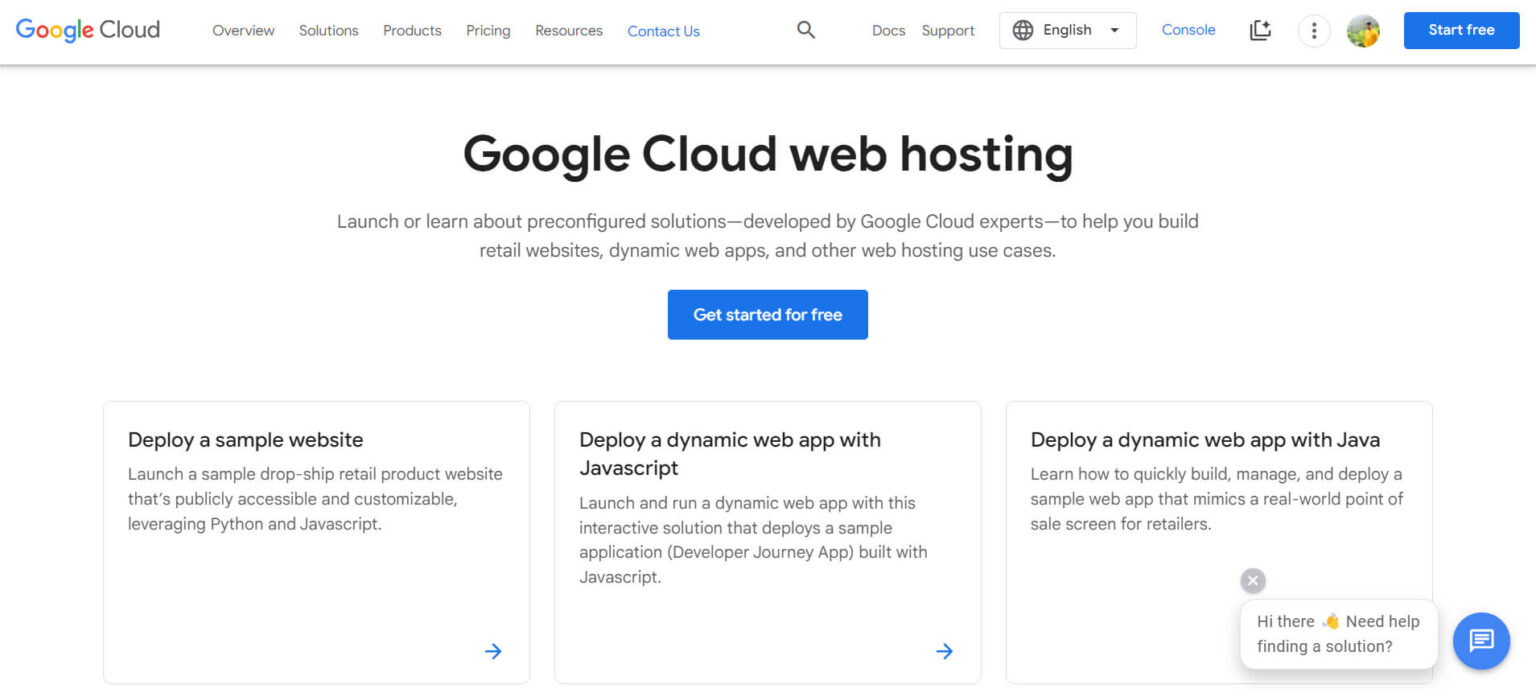Open the chat assistant bubble icon
Image resolution: width=1536 pixels, height=693 pixels.
[x=1481, y=641]
